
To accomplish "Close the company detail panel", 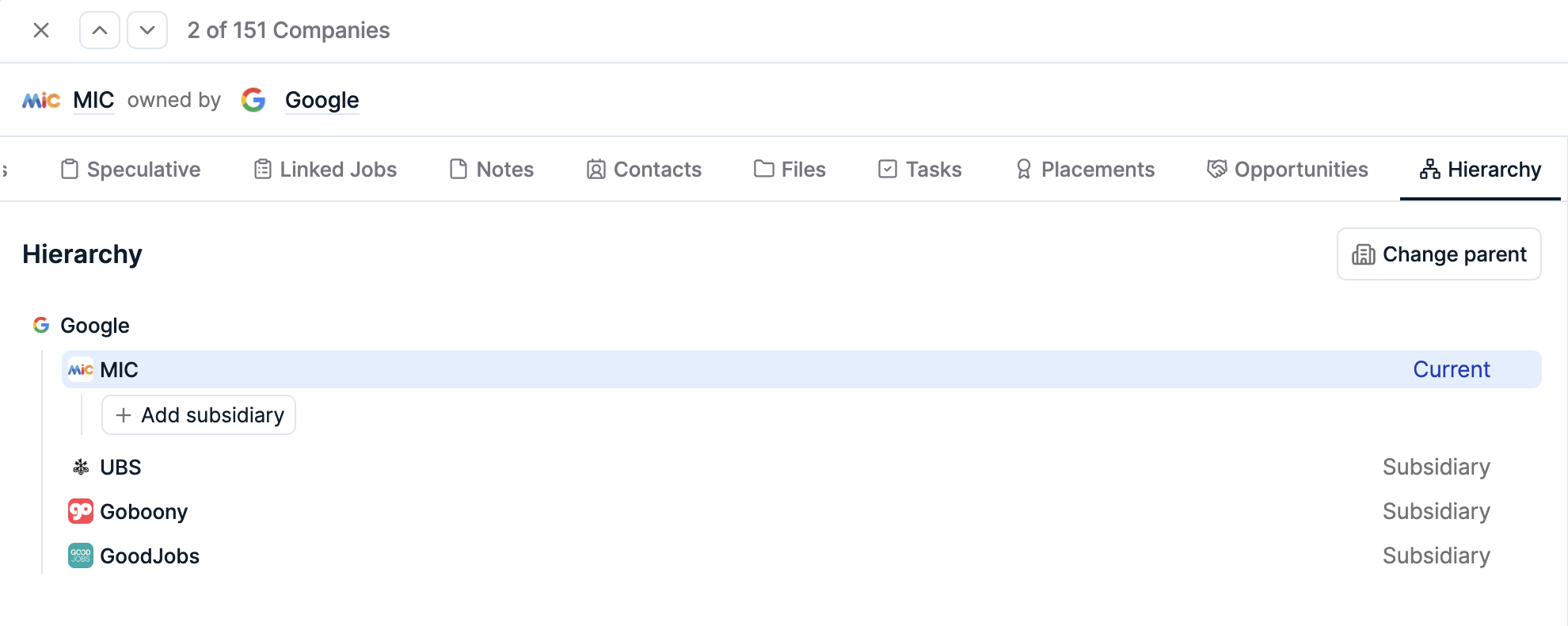I will coord(41,30).
